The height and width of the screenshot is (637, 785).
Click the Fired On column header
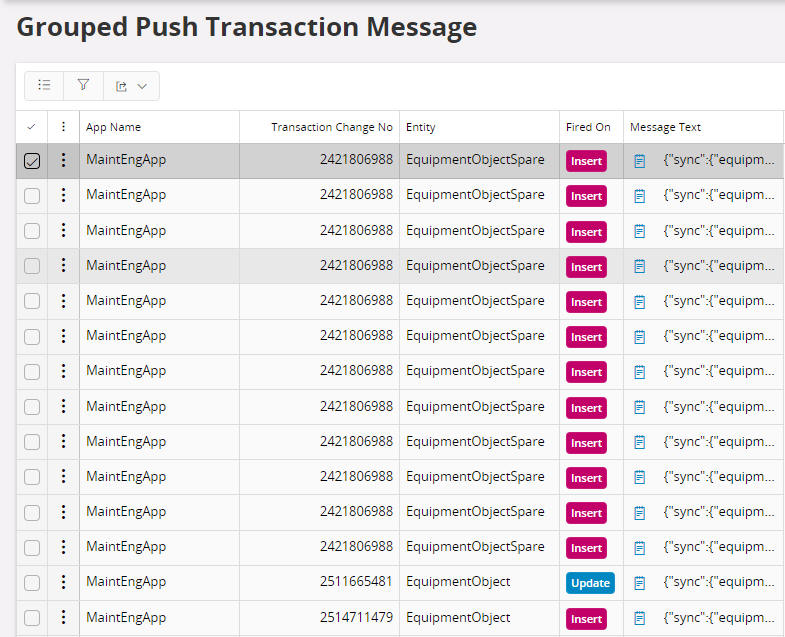[x=588, y=127]
